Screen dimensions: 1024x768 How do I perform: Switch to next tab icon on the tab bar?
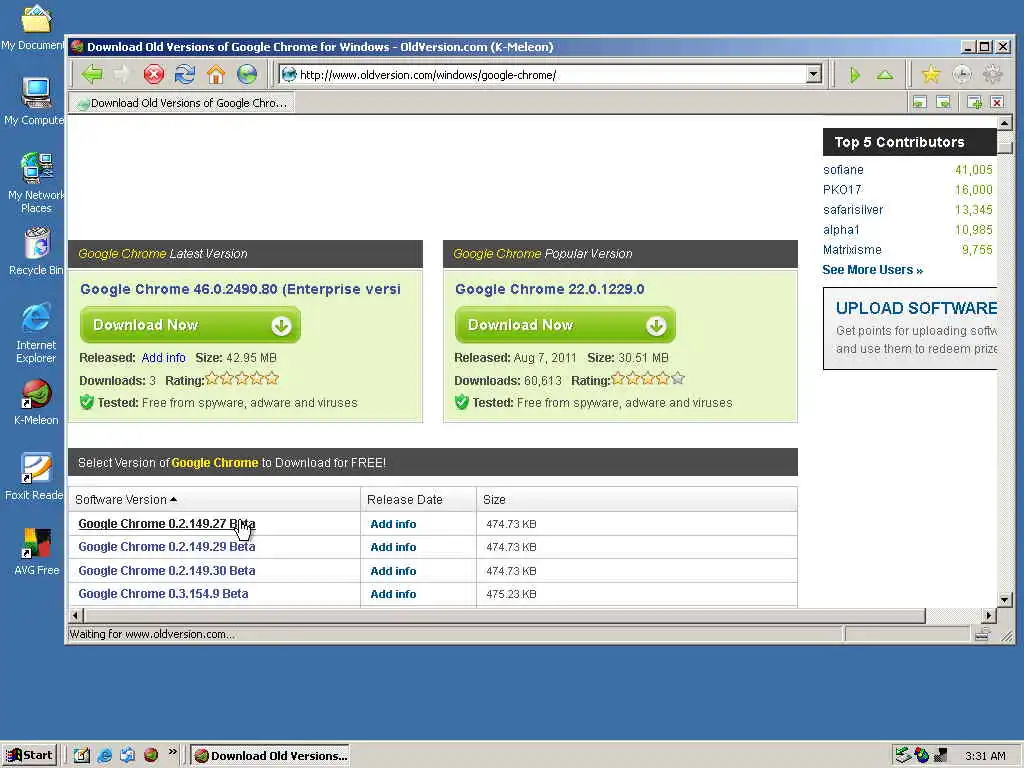(x=943, y=103)
